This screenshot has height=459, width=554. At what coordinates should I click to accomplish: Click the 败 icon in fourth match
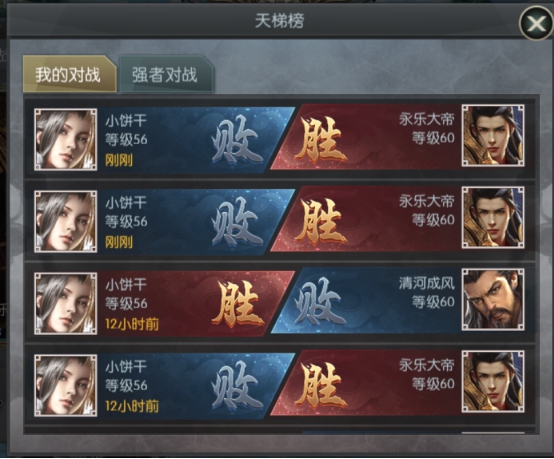[x=237, y=388]
